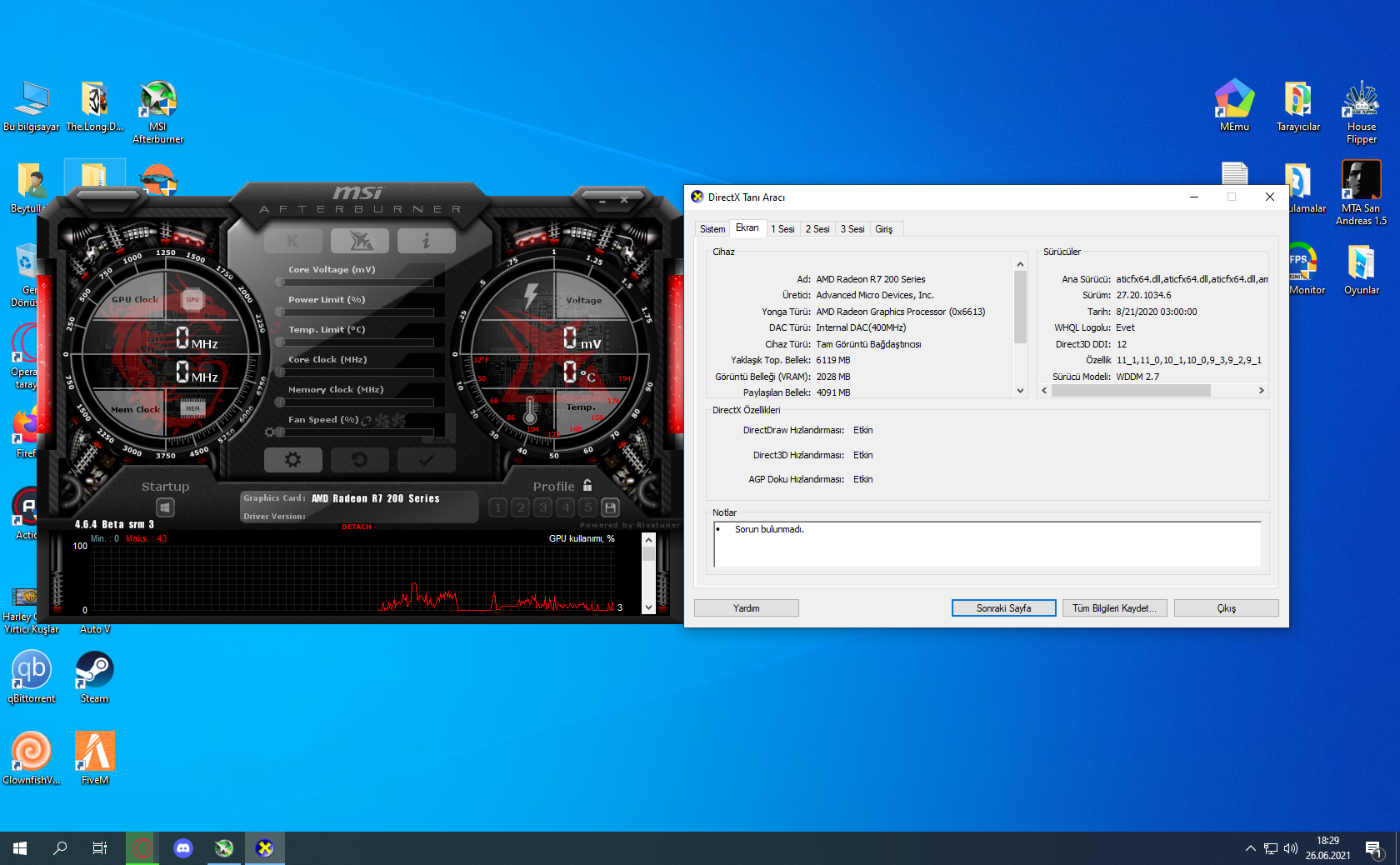Minimize the MSI Afterburner window
Screen dimensions: 1400x865
click(602, 201)
